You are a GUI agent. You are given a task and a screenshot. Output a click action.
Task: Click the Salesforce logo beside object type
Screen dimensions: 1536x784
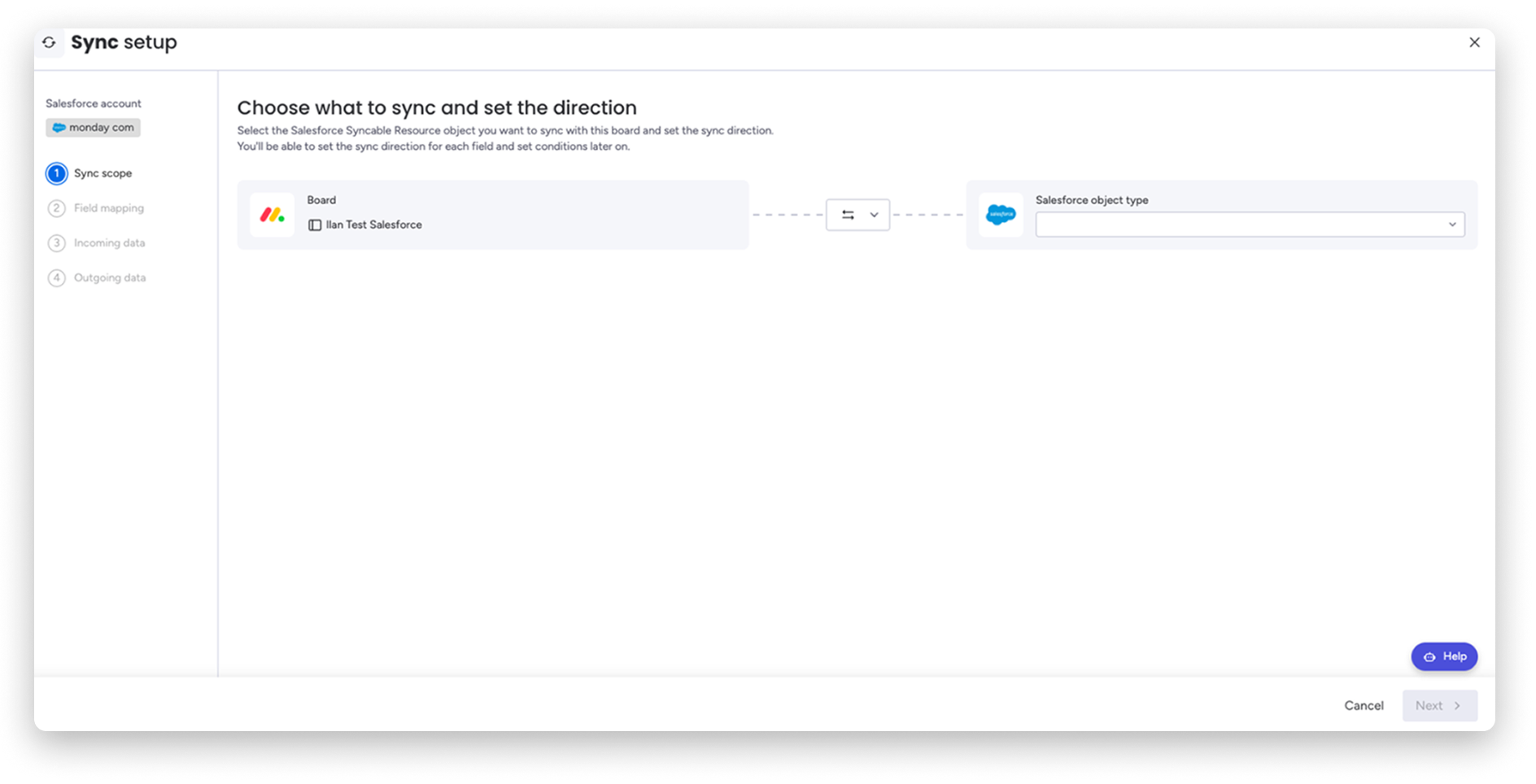click(x=1000, y=215)
